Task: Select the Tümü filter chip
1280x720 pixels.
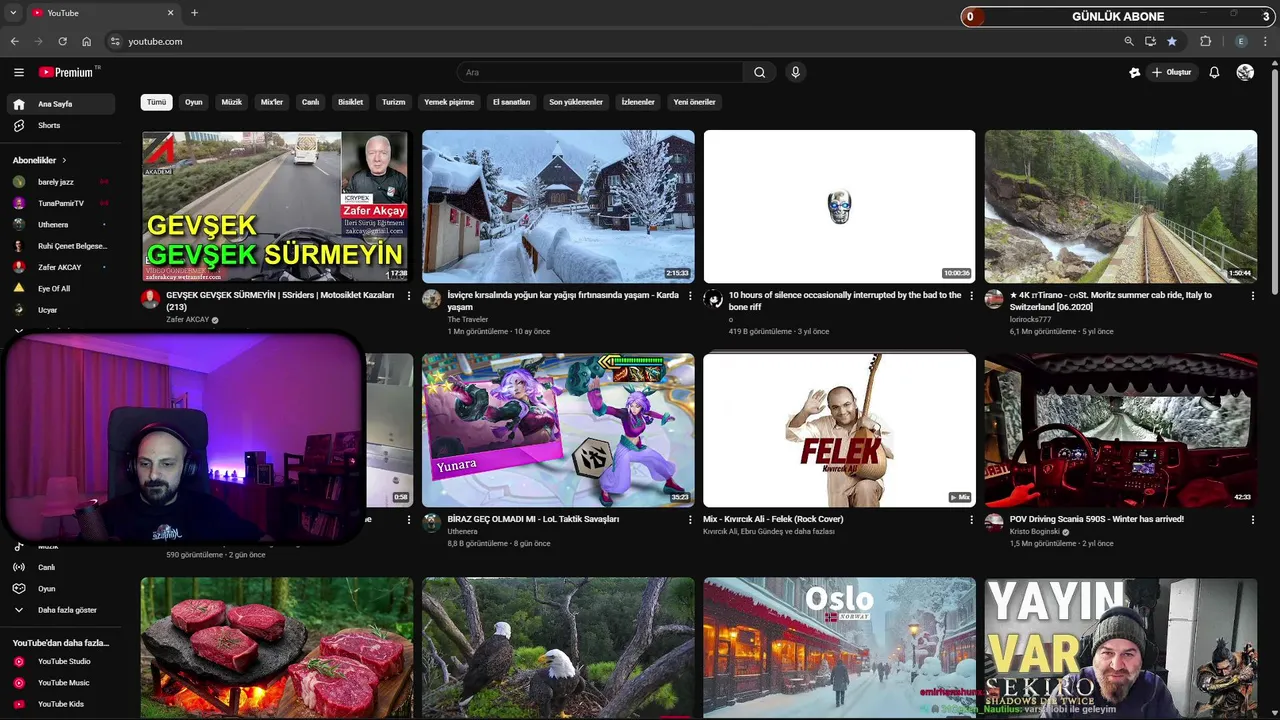Action: [156, 102]
